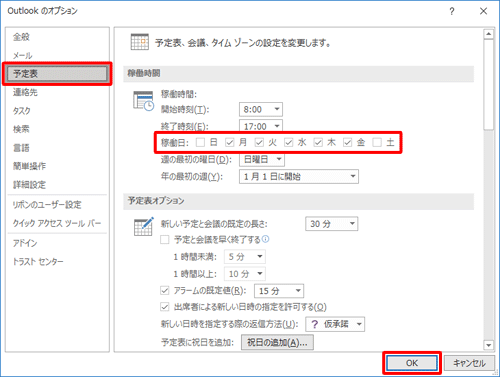Screen dimensions: 500x377
Task: Click the ? help button in title bar
Action: 452,11
